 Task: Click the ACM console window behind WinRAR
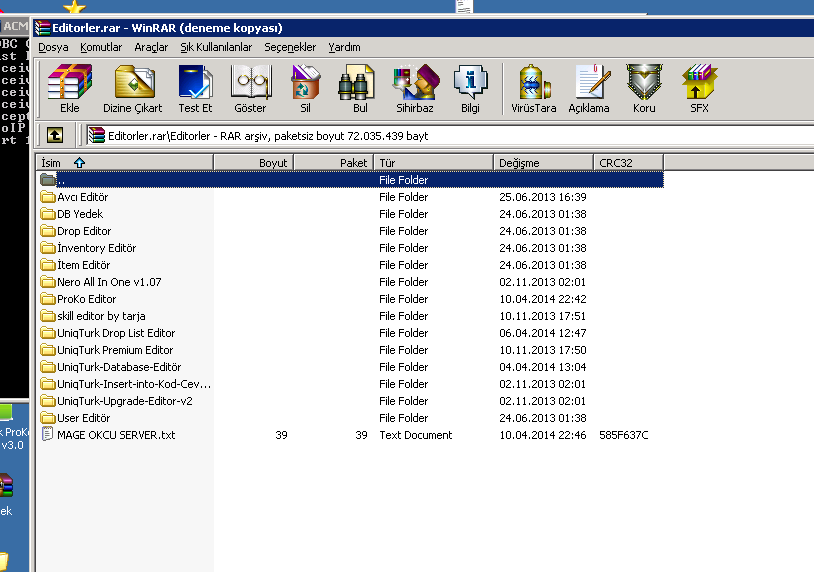tap(15, 208)
